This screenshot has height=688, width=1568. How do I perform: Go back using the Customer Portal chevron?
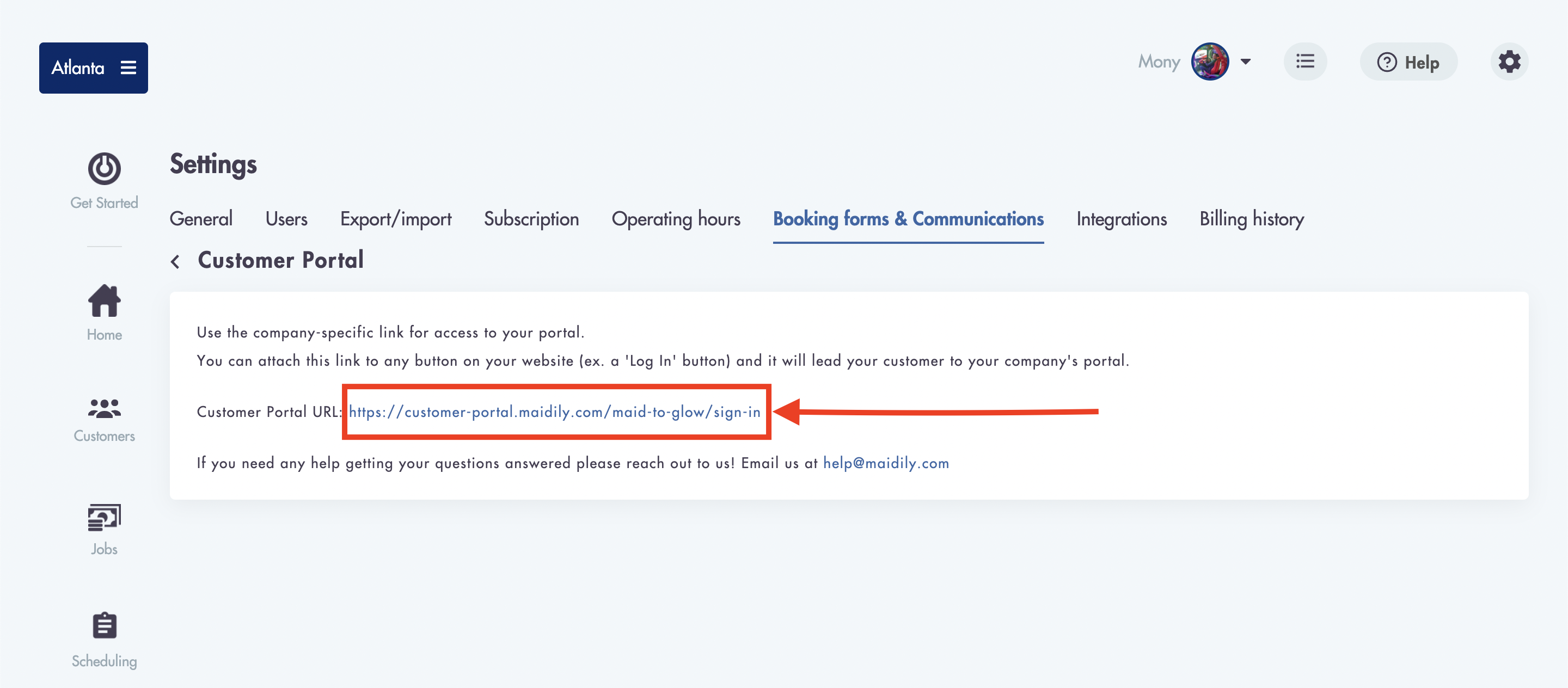(175, 262)
